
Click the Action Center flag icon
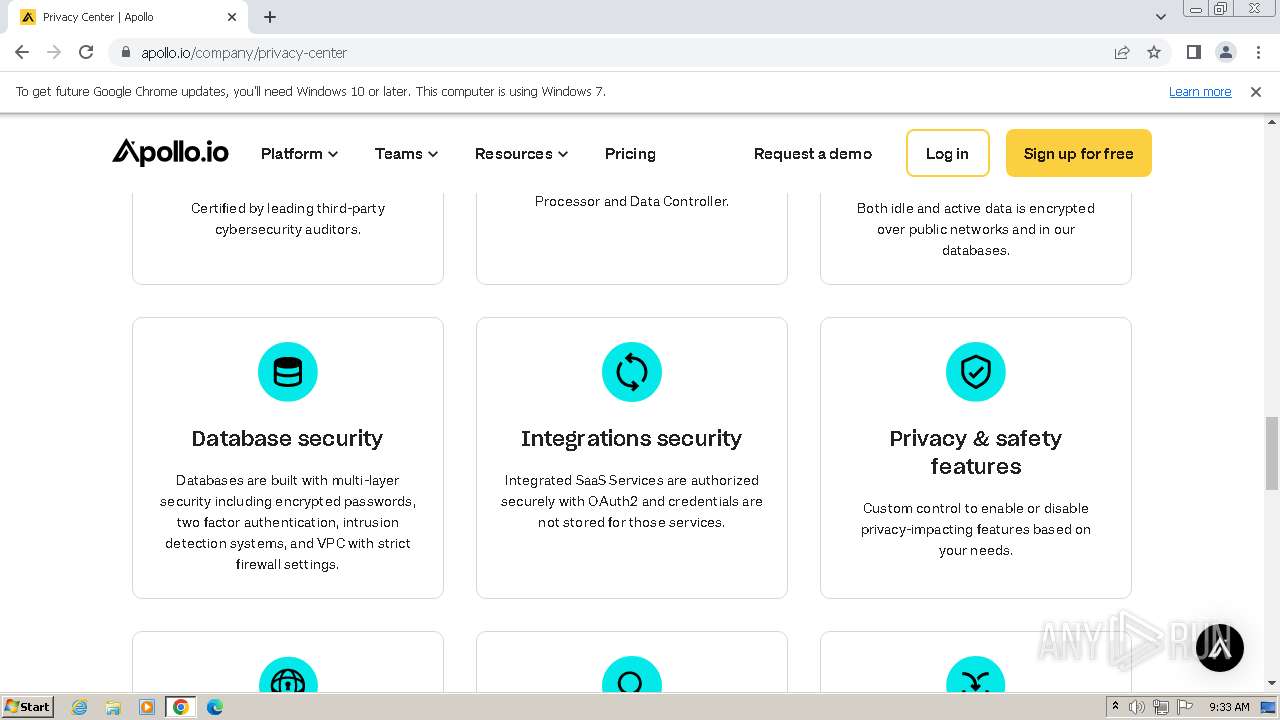(x=1184, y=707)
